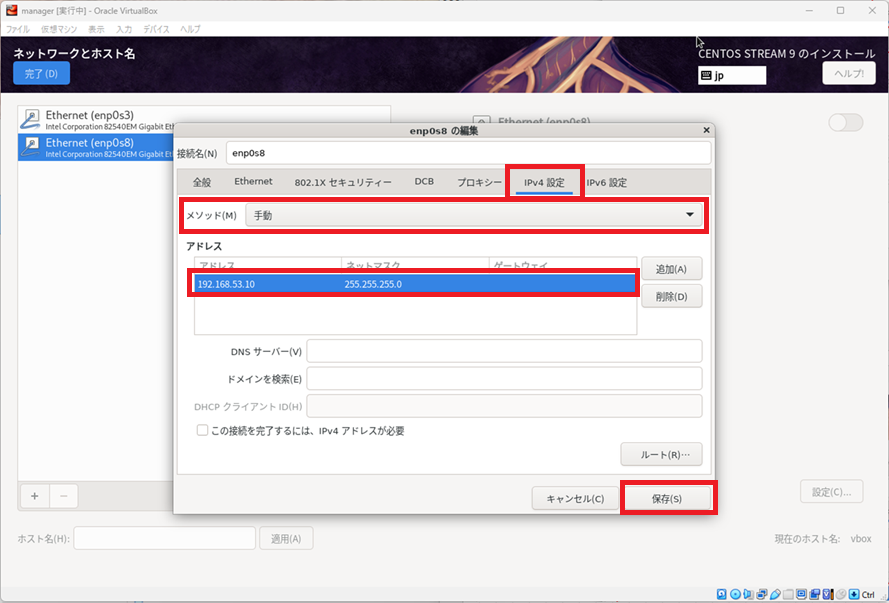889x603 pixels.
Task: Add a network device with plus button
Action: click(x=35, y=496)
